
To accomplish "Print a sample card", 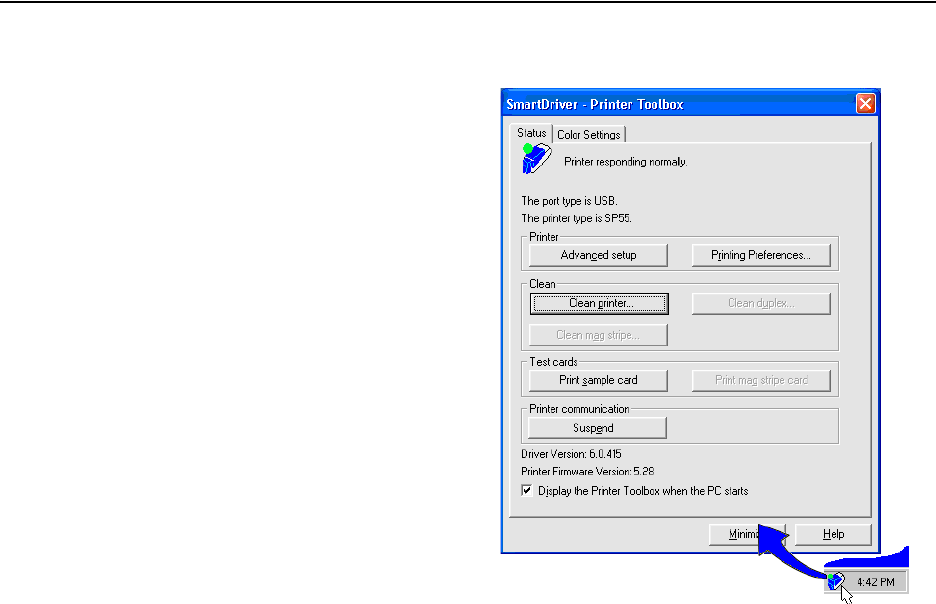I will (x=598, y=380).
